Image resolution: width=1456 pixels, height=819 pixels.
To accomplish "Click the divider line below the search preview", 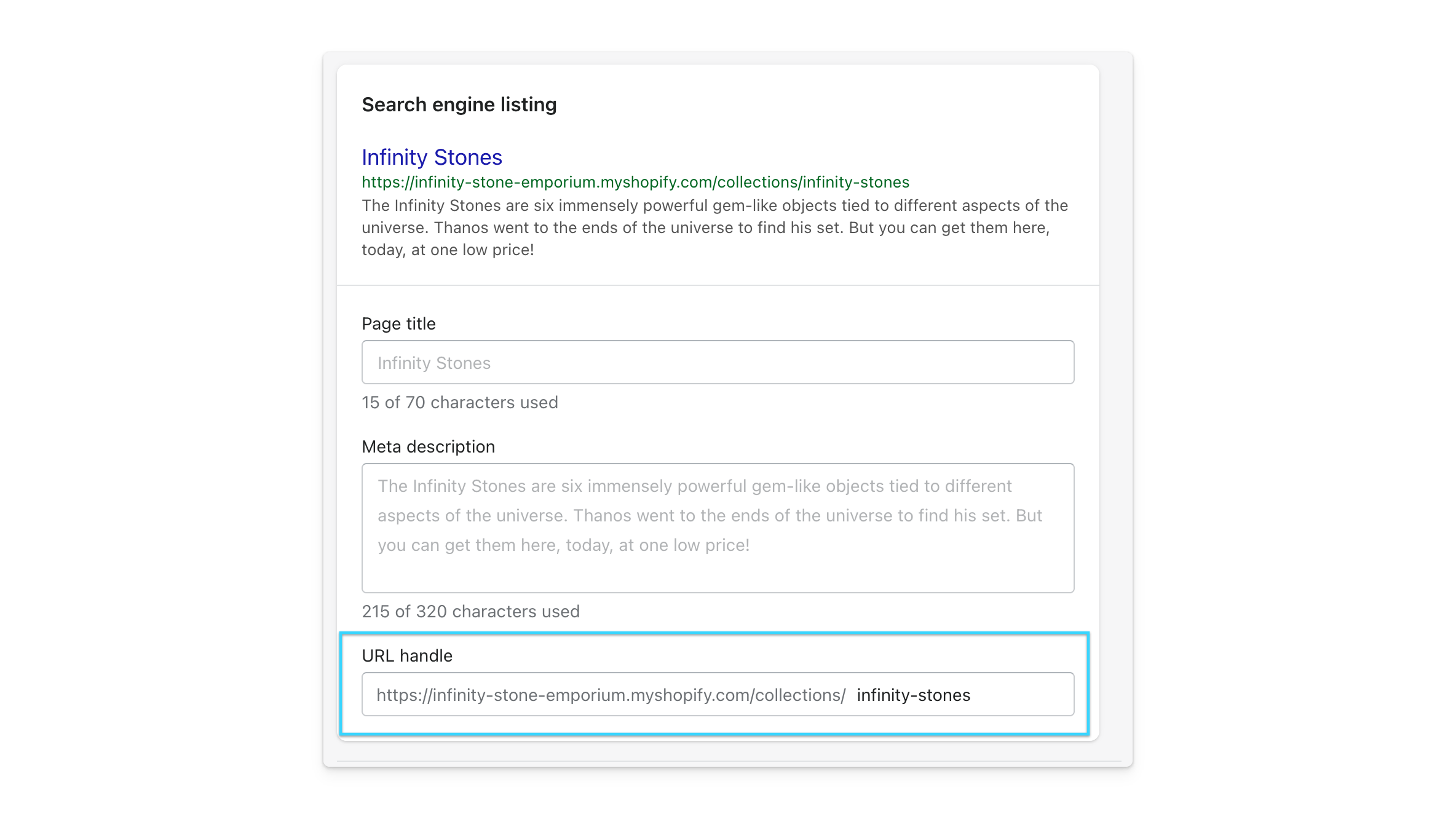I will [718, 285].
